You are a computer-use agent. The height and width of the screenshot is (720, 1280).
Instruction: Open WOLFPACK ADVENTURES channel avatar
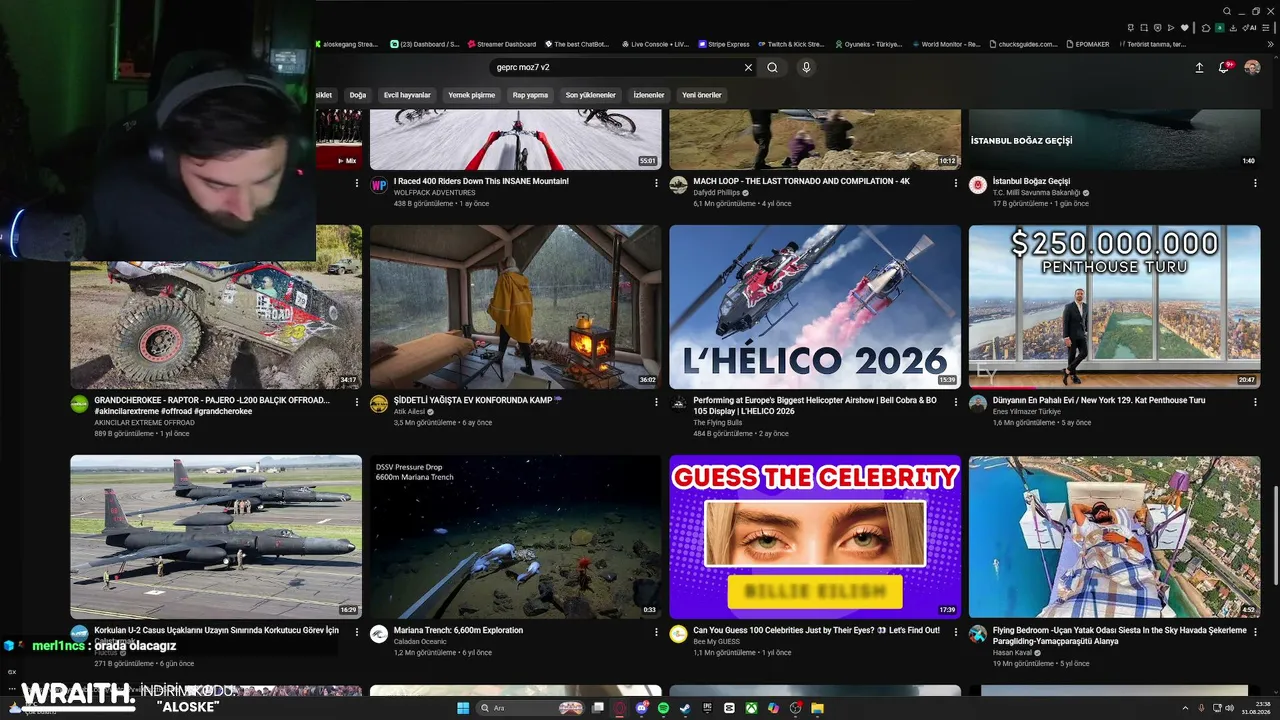[x=379, y=185]
